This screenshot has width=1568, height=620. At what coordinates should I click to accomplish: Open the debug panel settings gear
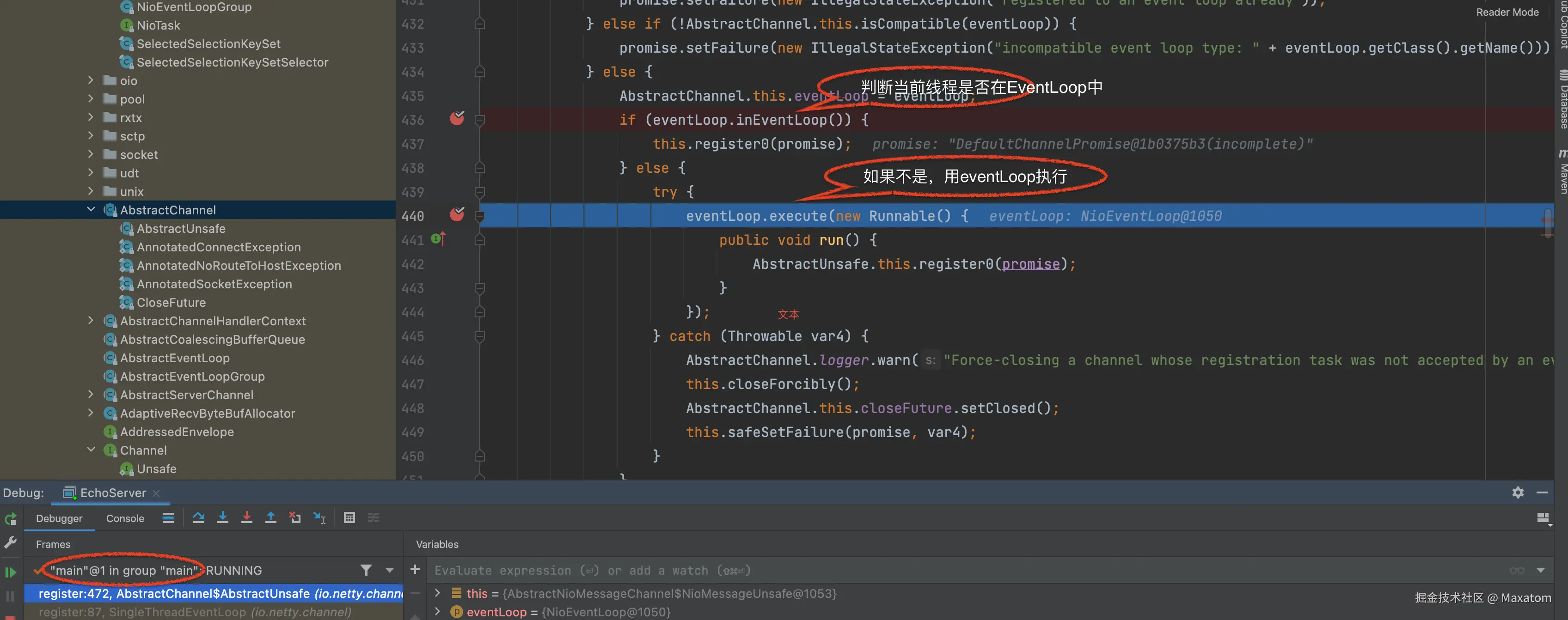(1518, 492)
